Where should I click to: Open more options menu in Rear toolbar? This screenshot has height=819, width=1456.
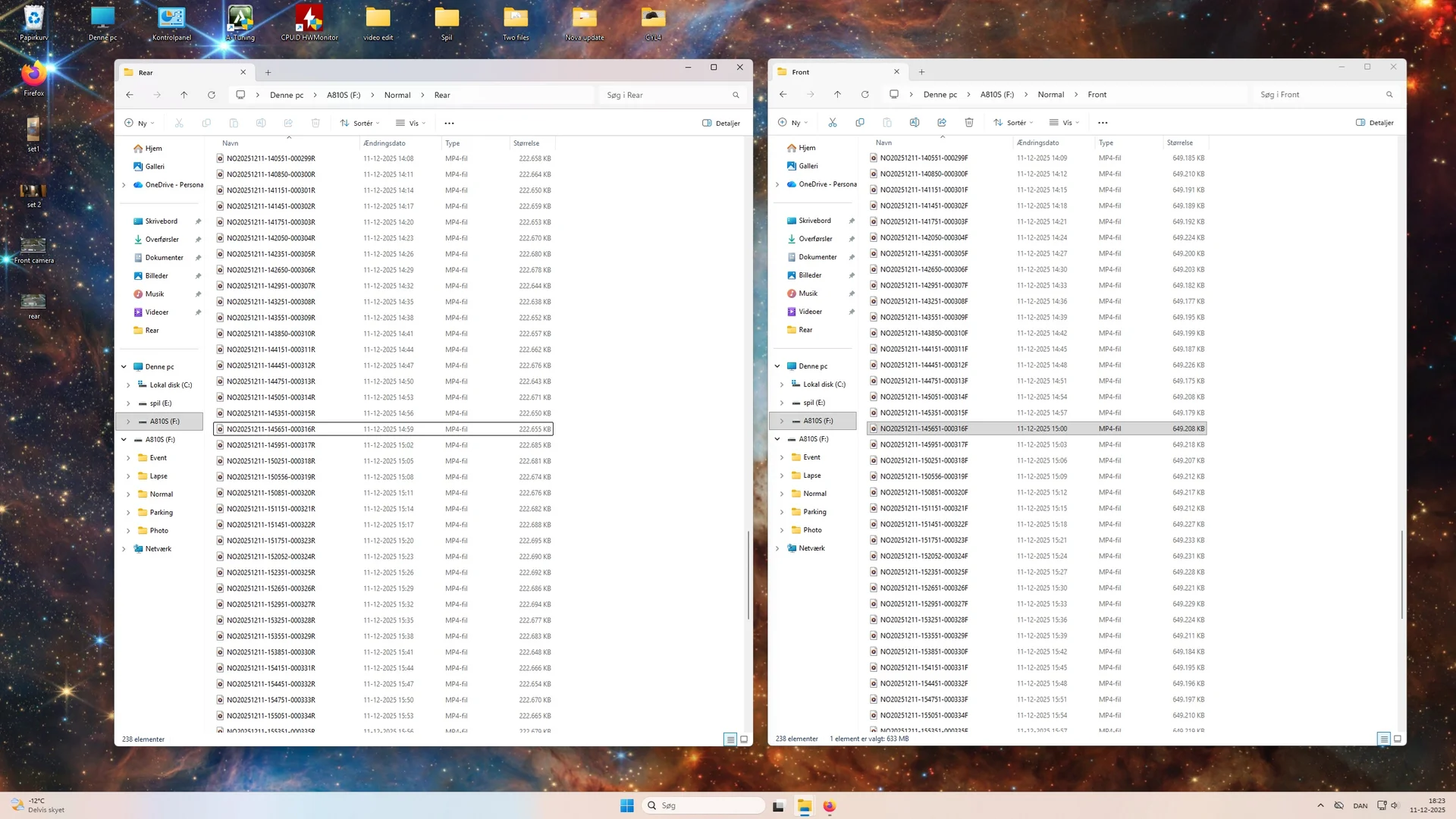coord(449,123)
